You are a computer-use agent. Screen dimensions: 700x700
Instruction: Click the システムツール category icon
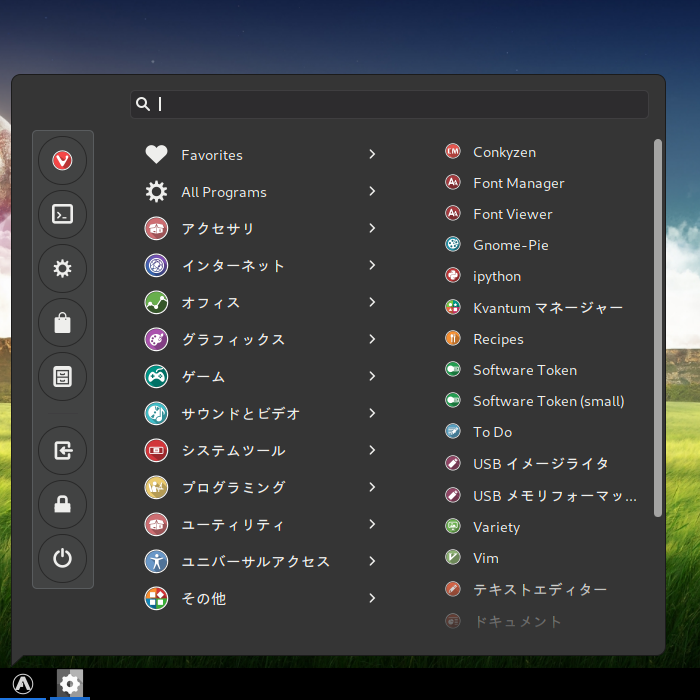click(156, 450)
